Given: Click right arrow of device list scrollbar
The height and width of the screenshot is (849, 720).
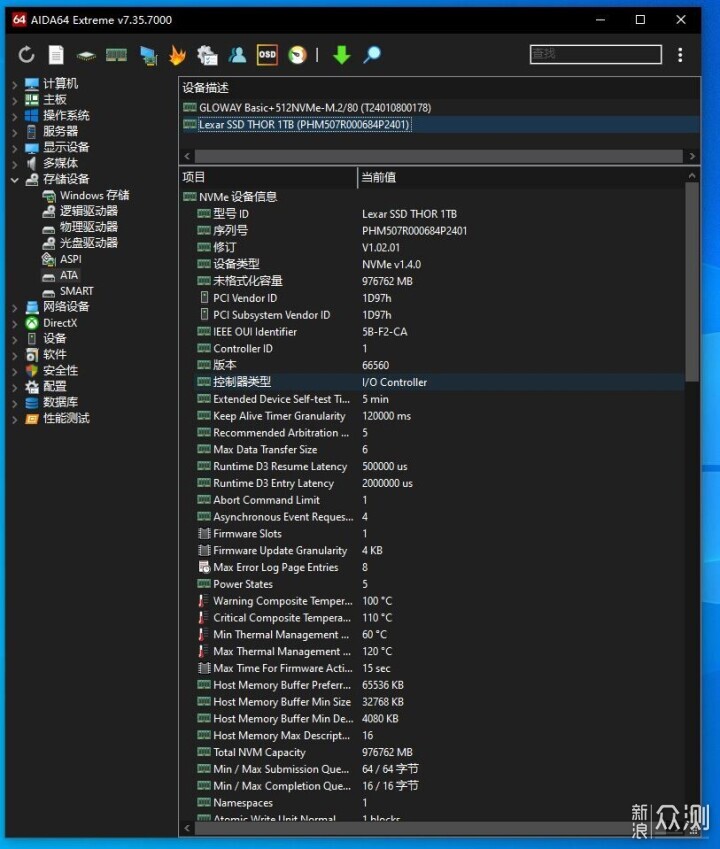Looking at the screenshot, I should 692,156.
